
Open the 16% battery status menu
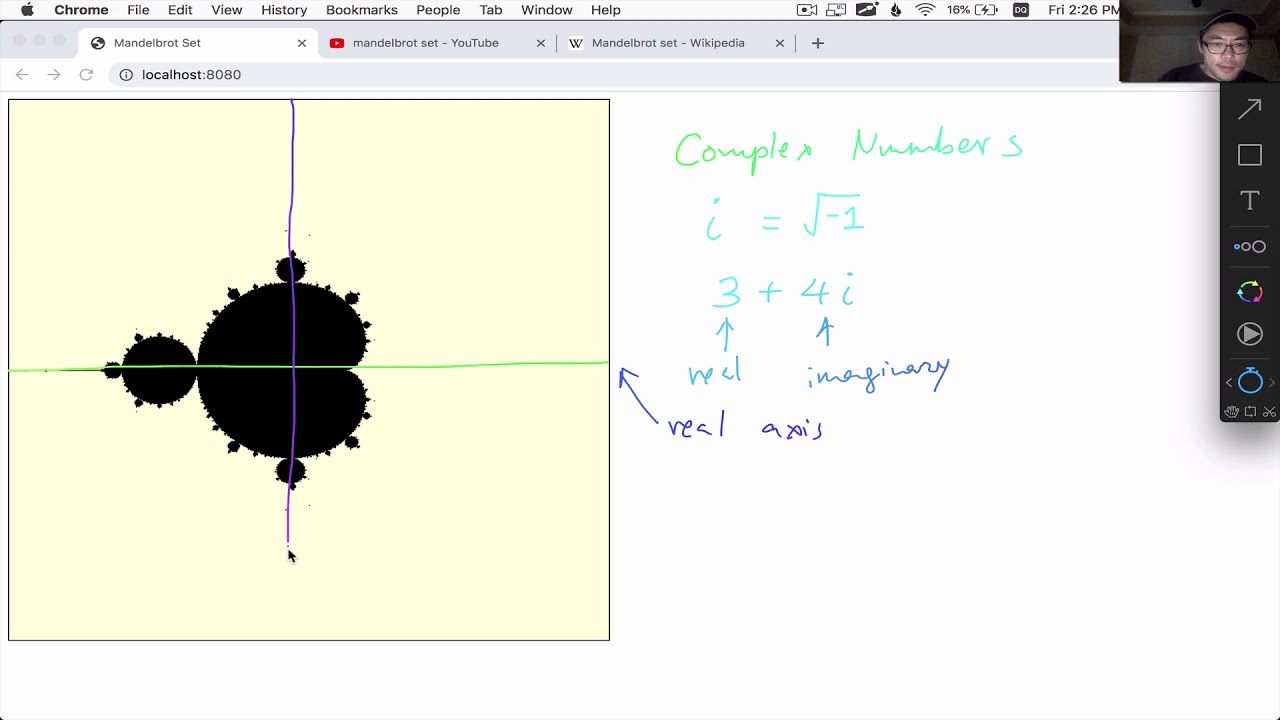point(973,10)
